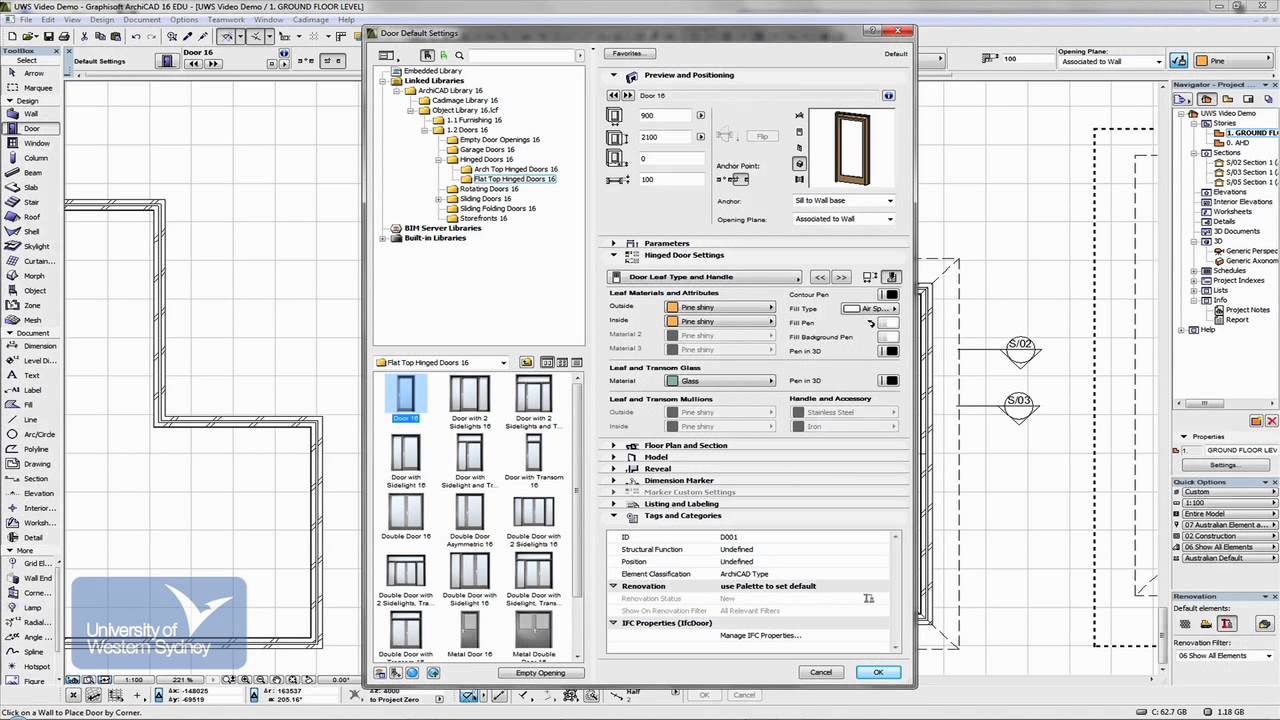Toggle the Fill Pen button
The width and height of the screenshot is (1280, 720).
(888, 323)
